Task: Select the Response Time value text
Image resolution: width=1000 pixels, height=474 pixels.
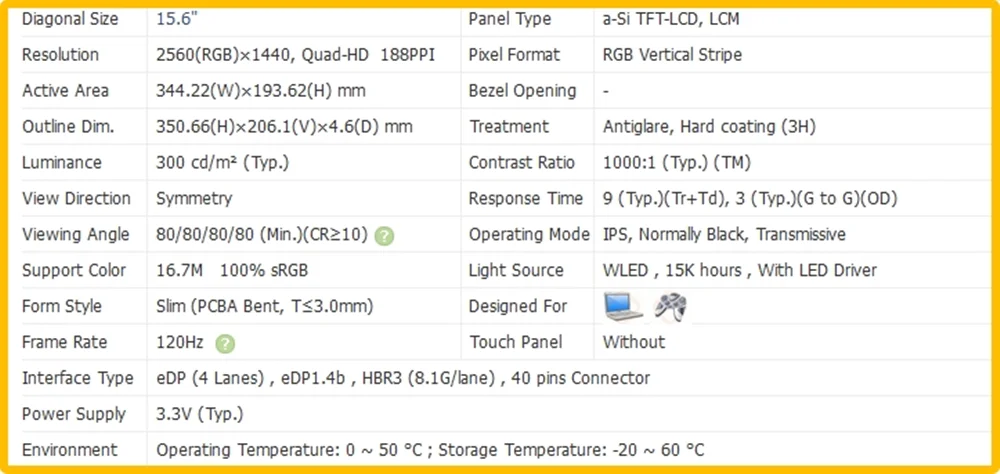Action: click(x=750, y=199)
